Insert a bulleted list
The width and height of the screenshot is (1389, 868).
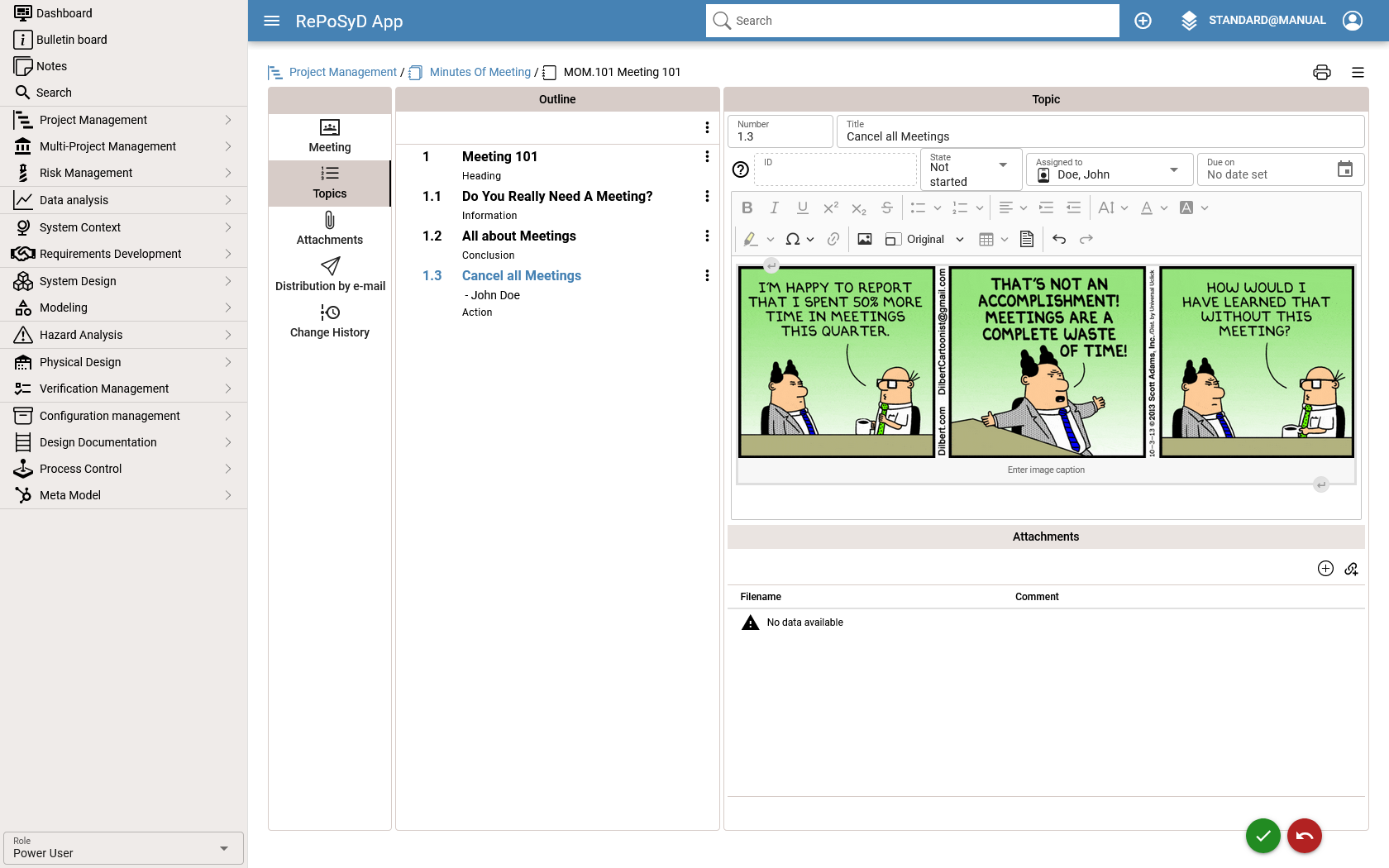(918, 207)
